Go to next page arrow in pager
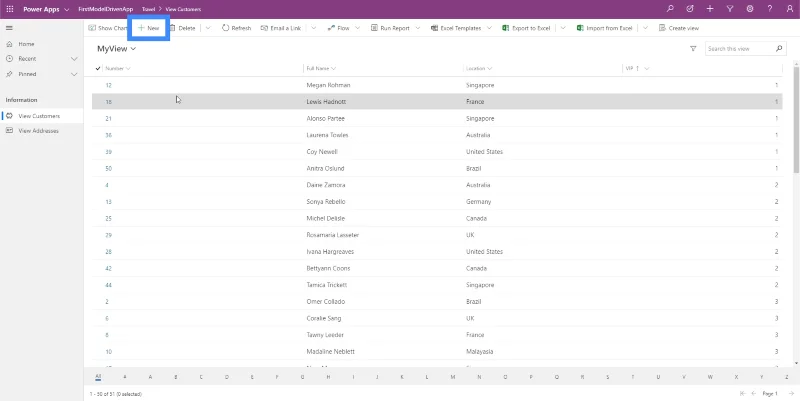The height and width of the screenshot is (401, 800). coord(791,393)
